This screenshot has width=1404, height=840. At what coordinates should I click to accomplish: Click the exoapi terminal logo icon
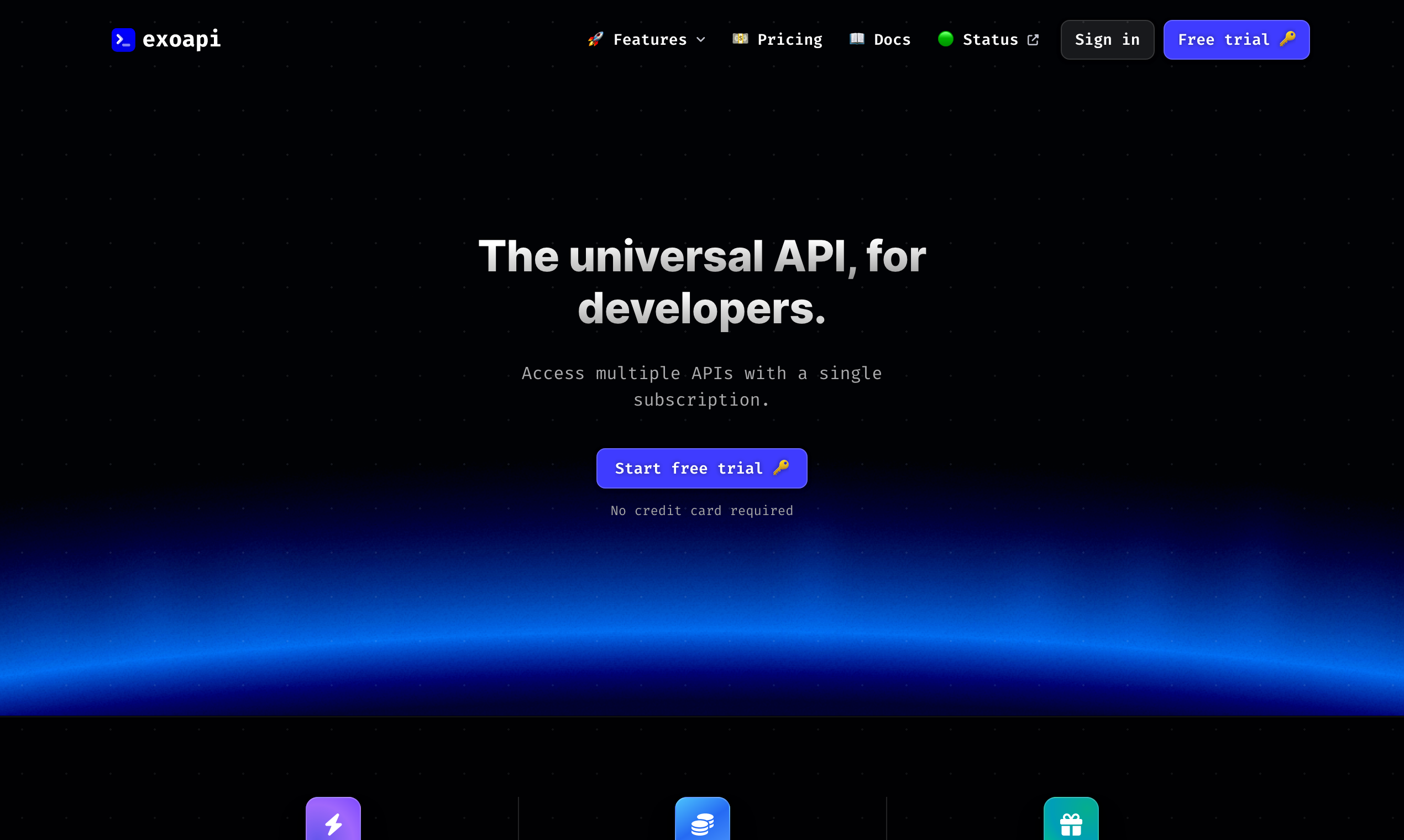pos(123,40)
